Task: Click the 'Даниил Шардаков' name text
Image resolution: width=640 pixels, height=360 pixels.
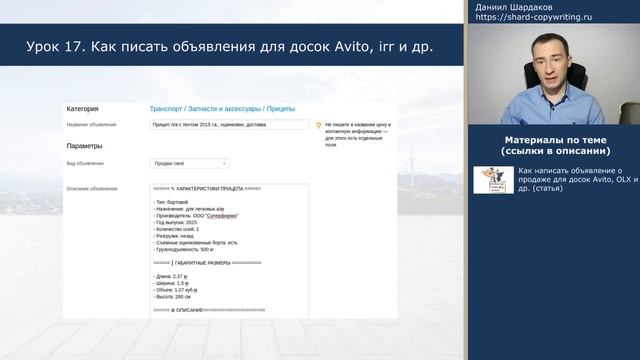Action: (x=513, y=7)
